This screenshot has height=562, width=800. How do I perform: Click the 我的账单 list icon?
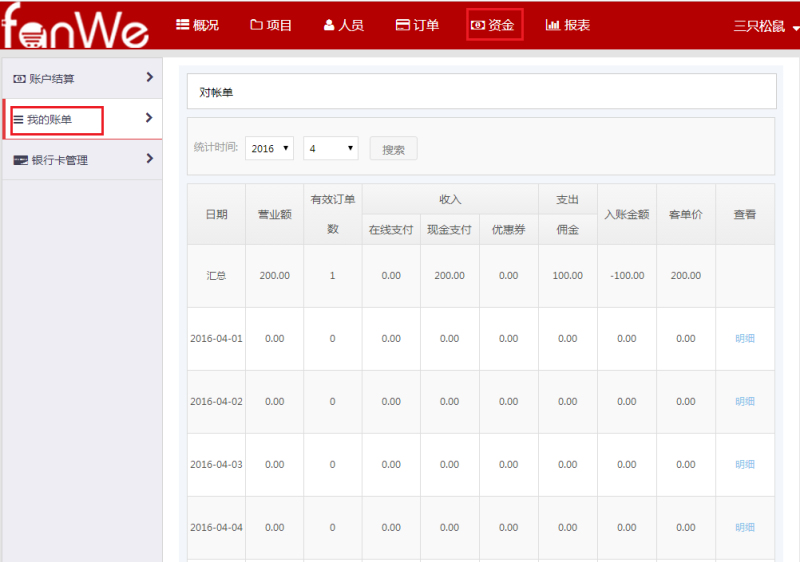pos(18,120)
